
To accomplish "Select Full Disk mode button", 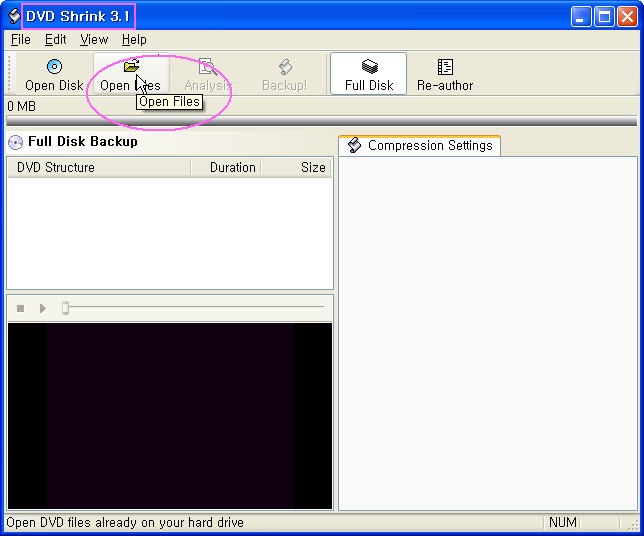I will tap(368, 74).
